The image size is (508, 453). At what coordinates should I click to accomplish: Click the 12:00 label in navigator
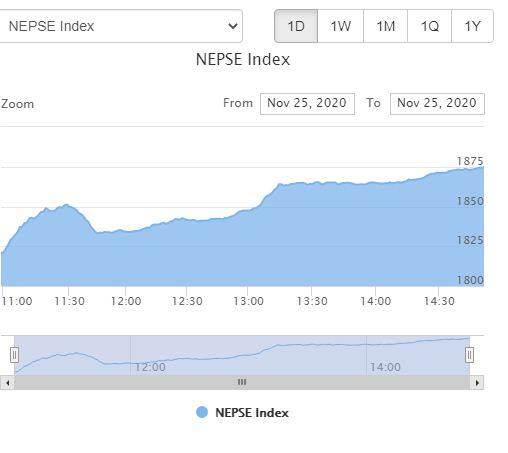pos(150,367)
